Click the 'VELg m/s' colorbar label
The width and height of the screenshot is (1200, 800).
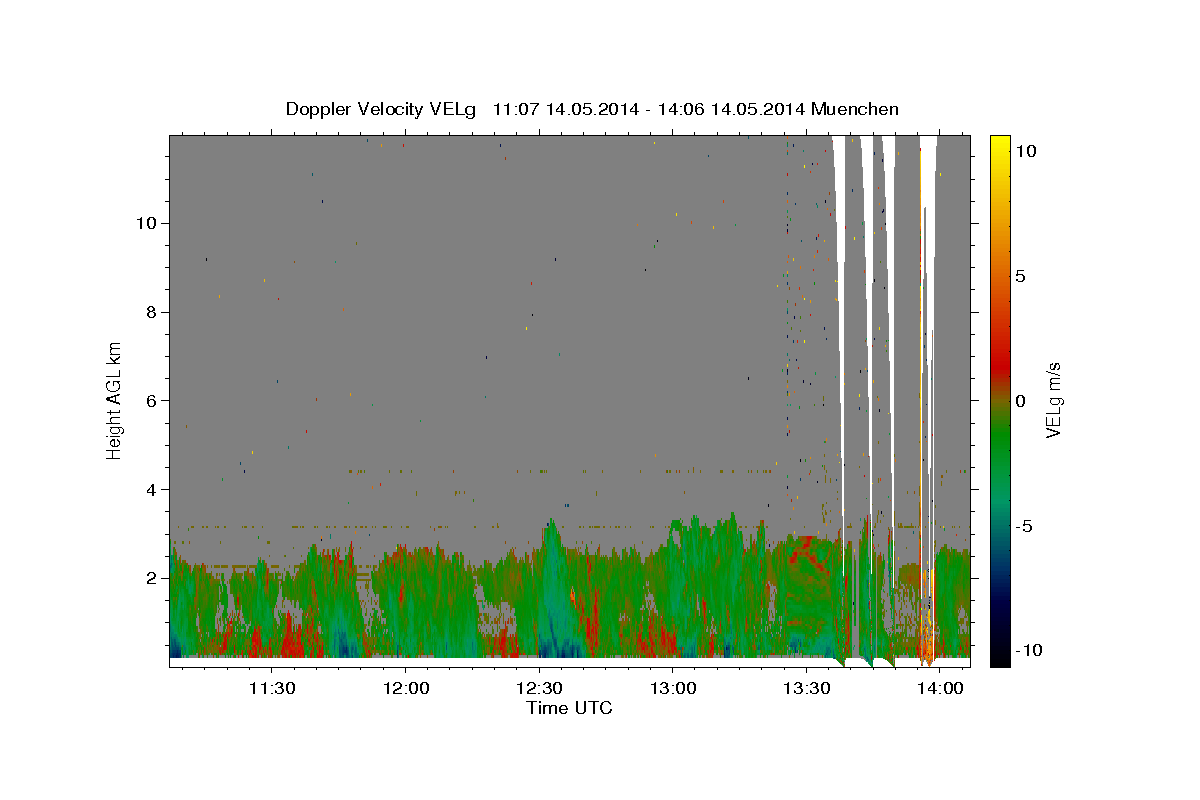pyautogui.click(x=1053, y=400)
